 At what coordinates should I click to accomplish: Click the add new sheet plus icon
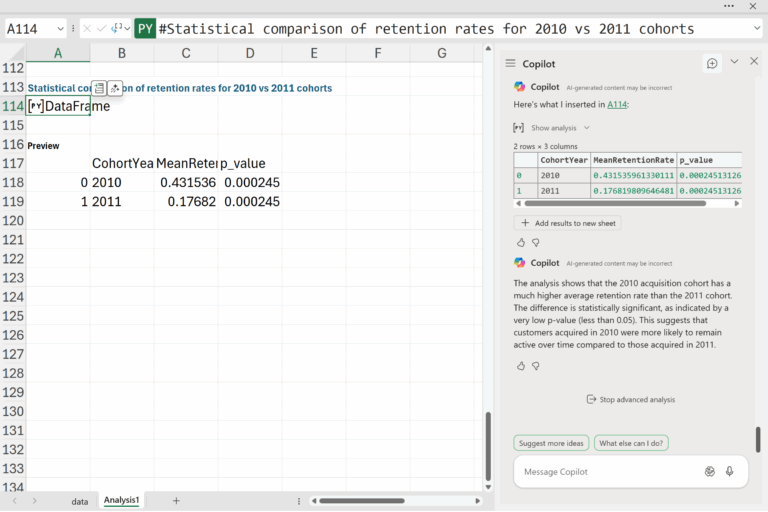tap(176, 500)
